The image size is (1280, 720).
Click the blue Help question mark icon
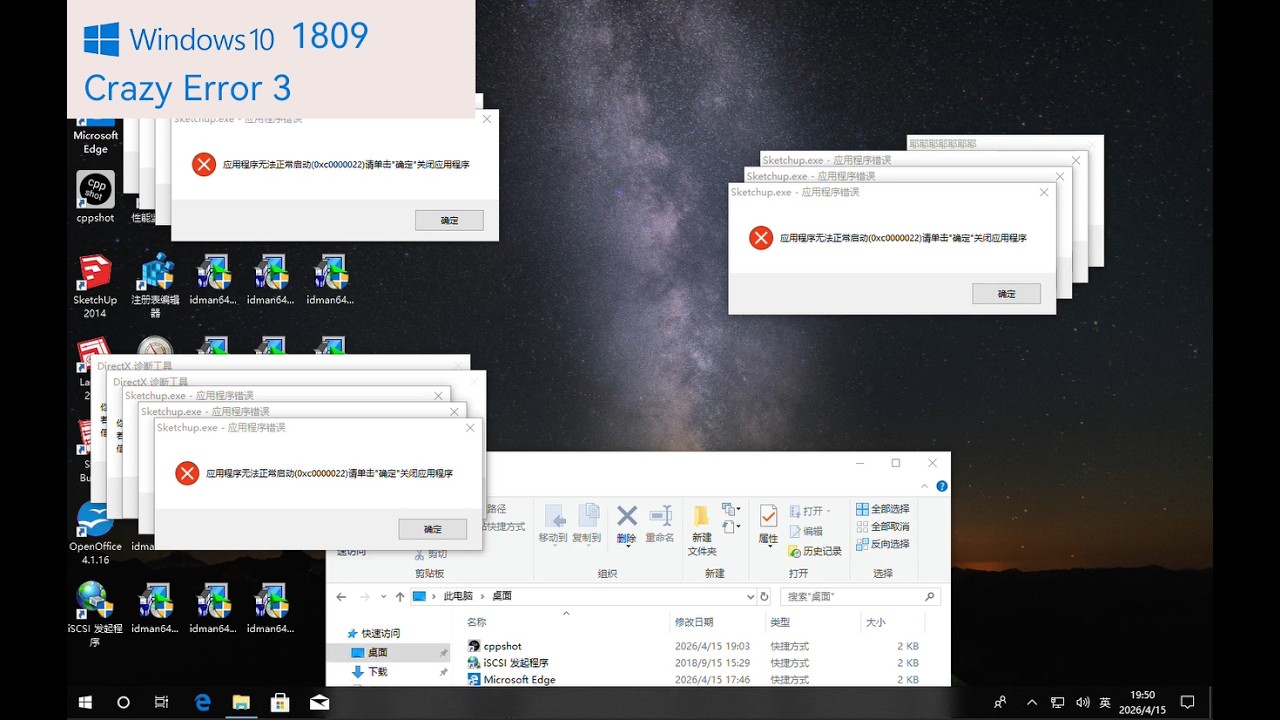point(942,486)
